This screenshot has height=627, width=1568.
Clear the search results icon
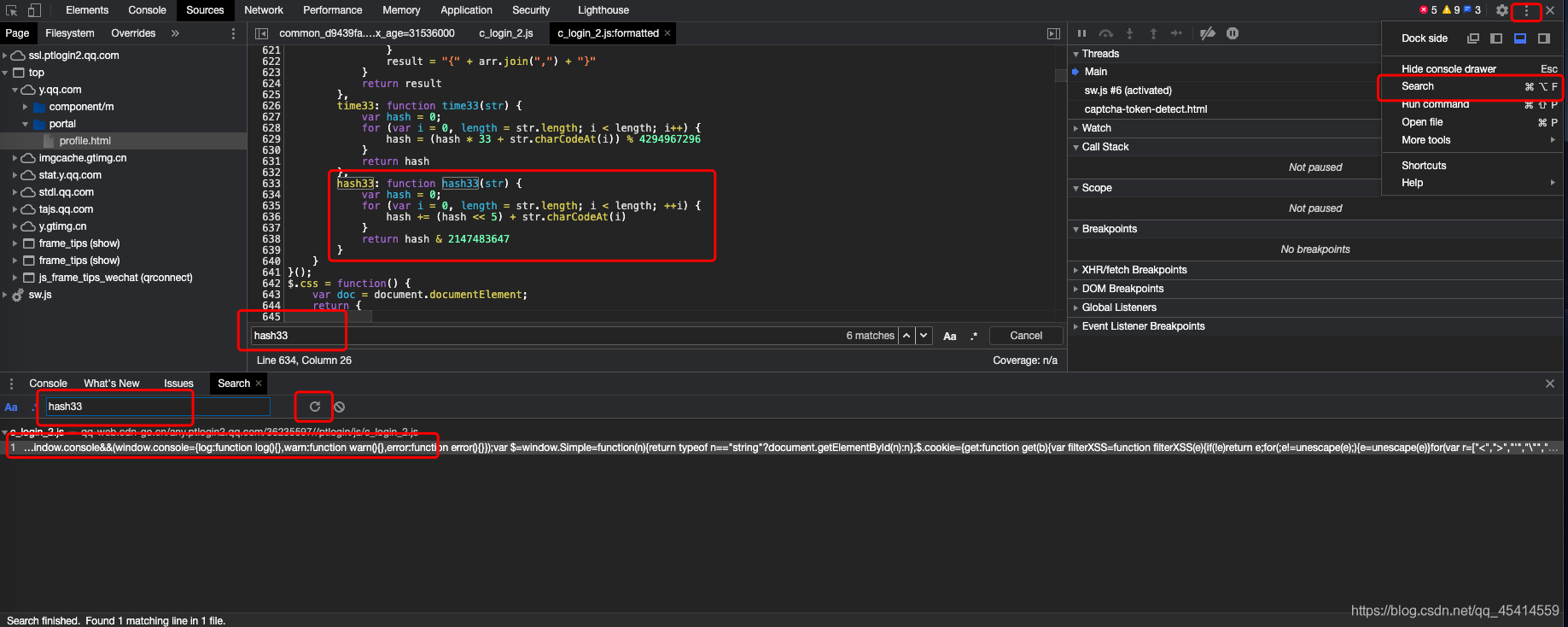pos(340,407)
